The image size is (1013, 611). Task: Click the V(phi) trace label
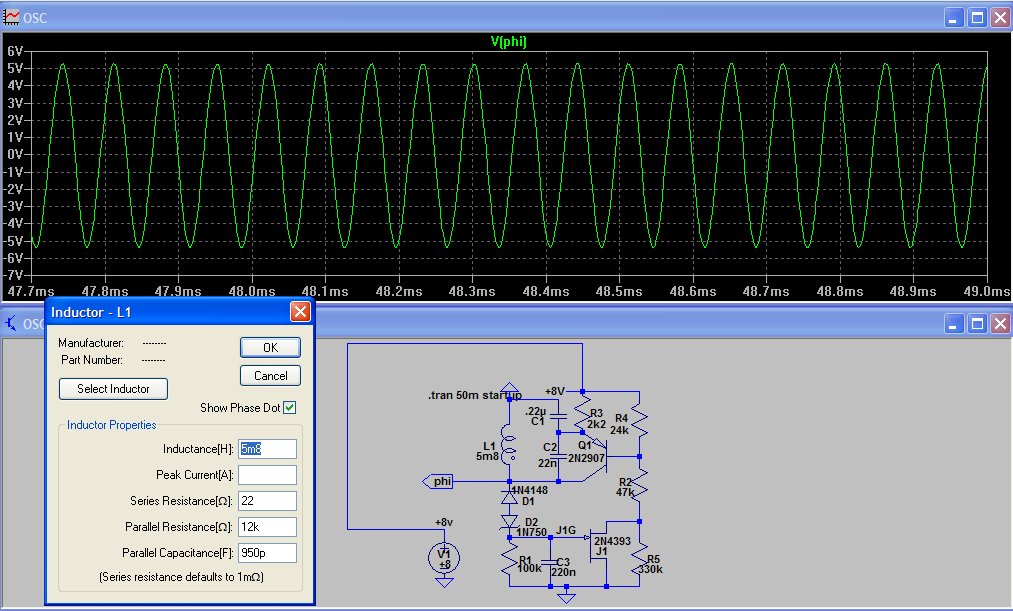tap(507, 41)
